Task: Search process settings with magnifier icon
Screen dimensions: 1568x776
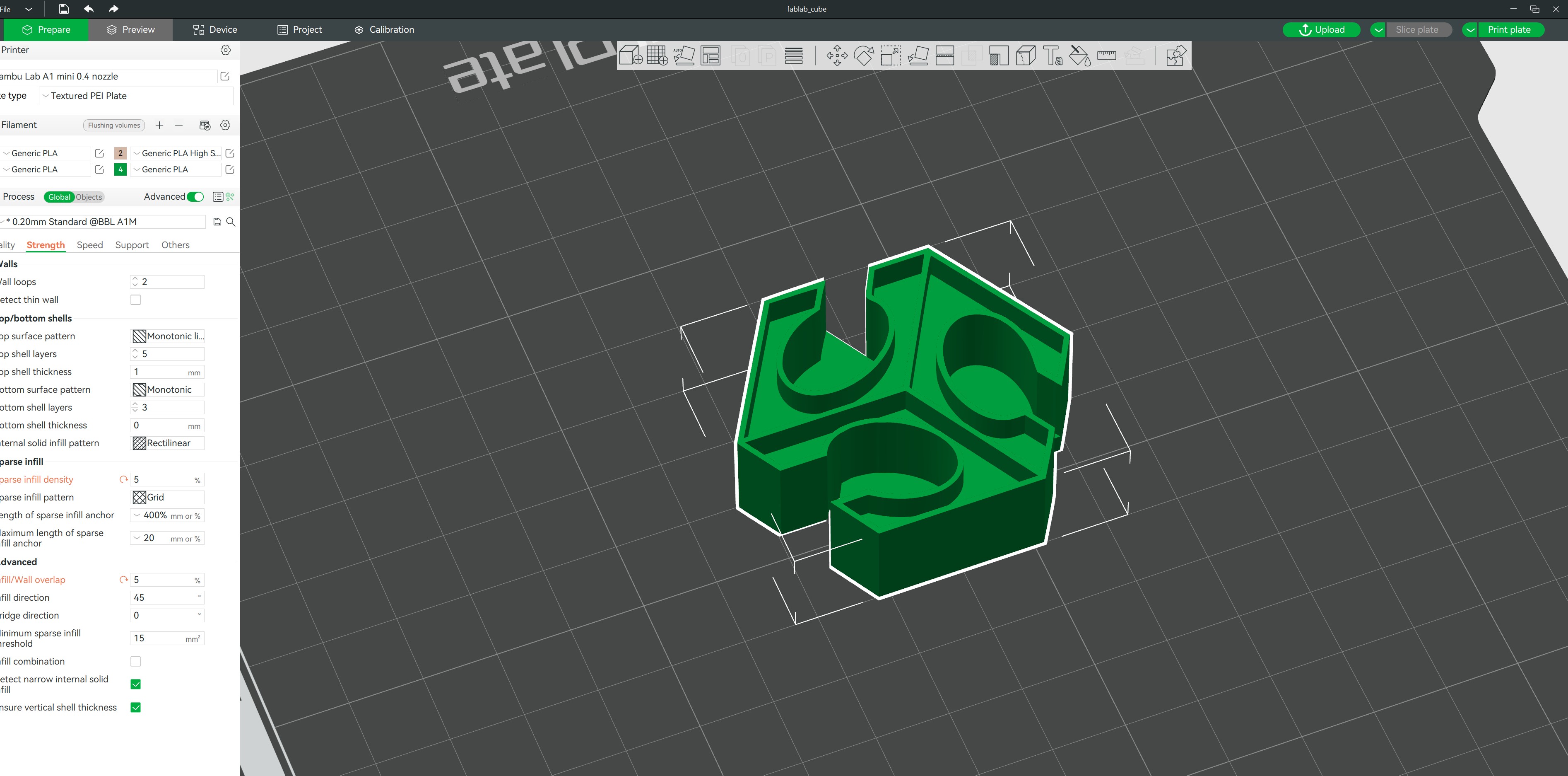Action: 231,222
